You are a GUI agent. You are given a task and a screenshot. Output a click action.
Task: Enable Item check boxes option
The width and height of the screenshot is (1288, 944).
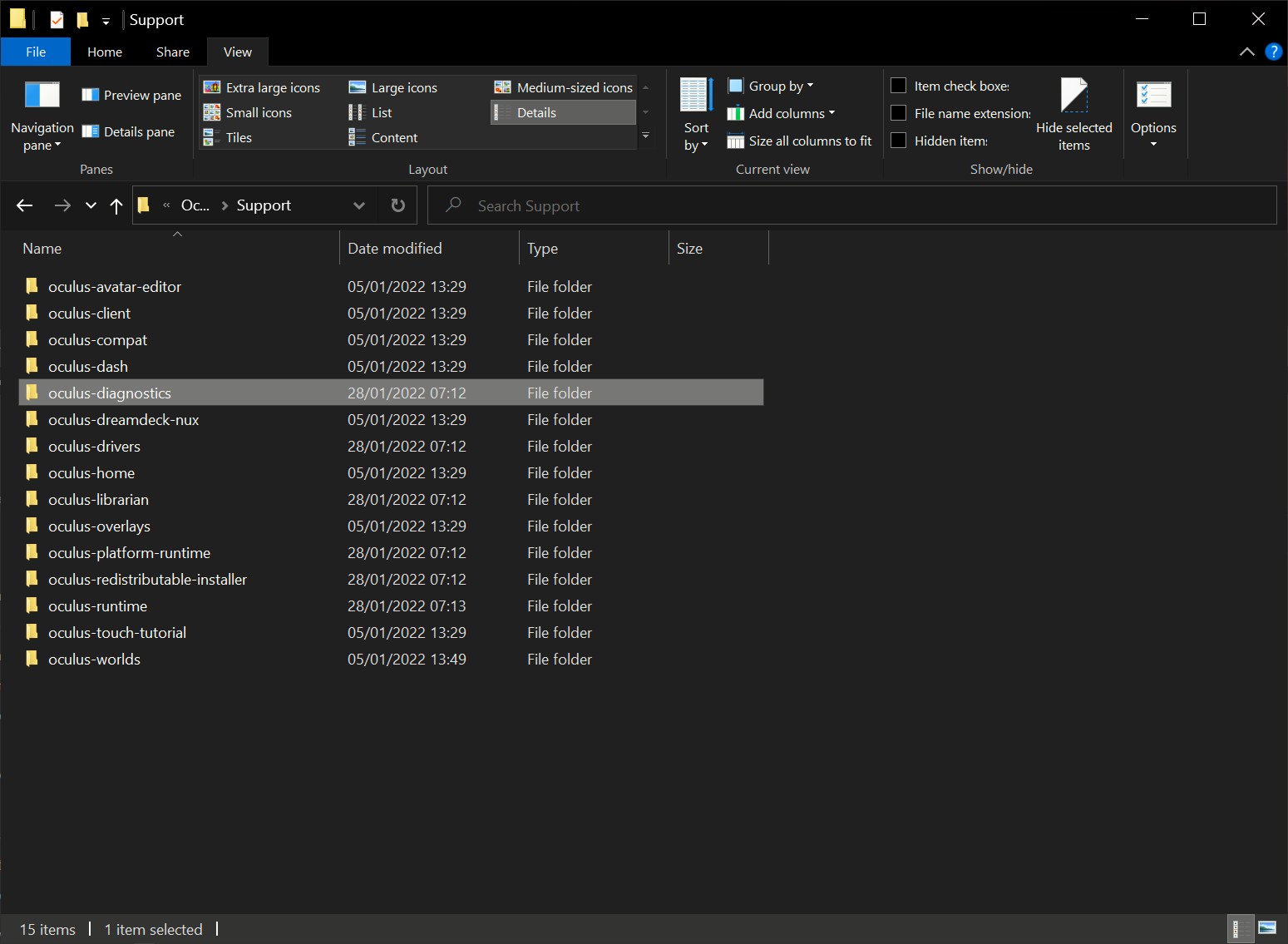(x=899, y=86)
